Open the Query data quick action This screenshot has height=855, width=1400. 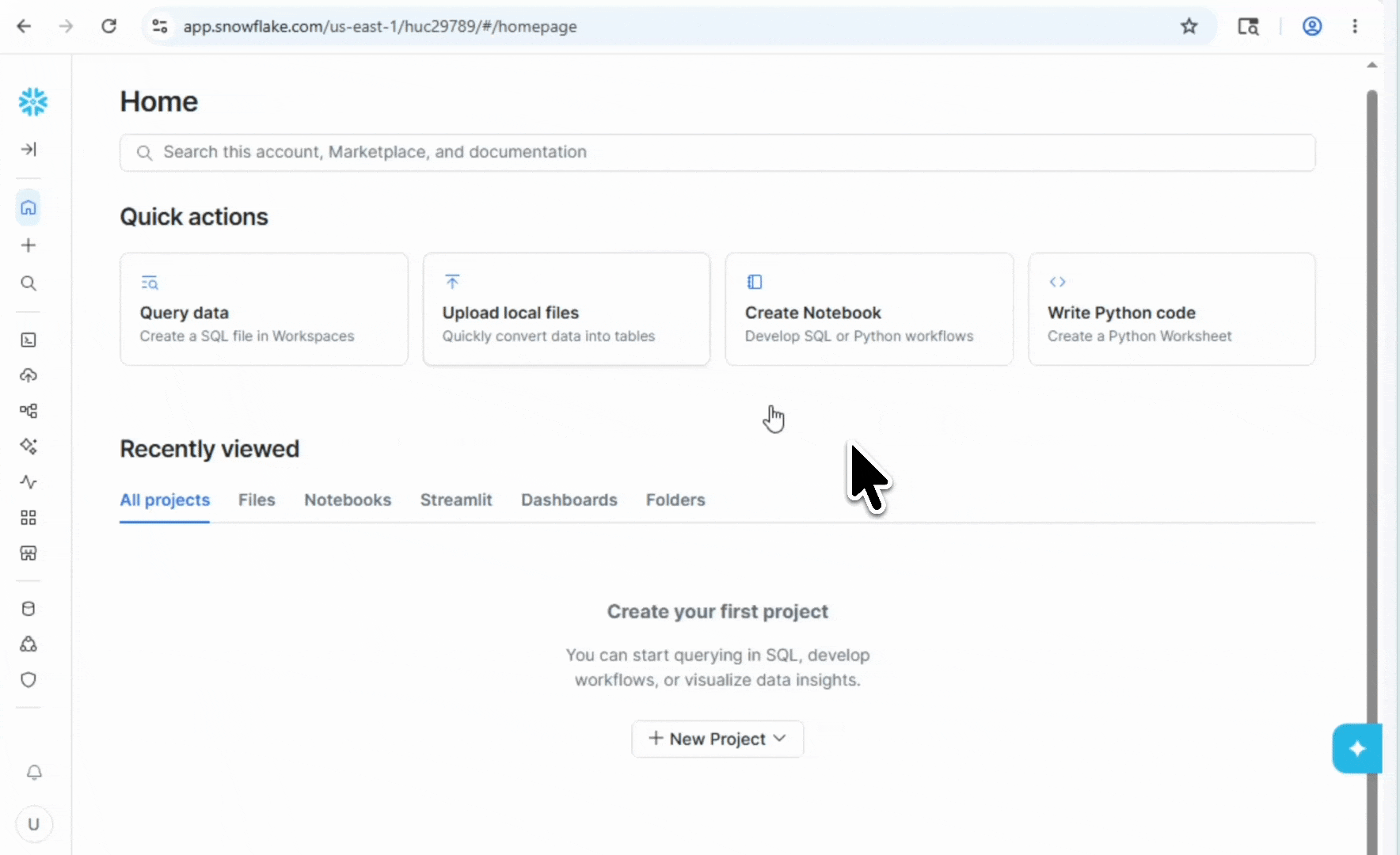click(x=264, y=310)
